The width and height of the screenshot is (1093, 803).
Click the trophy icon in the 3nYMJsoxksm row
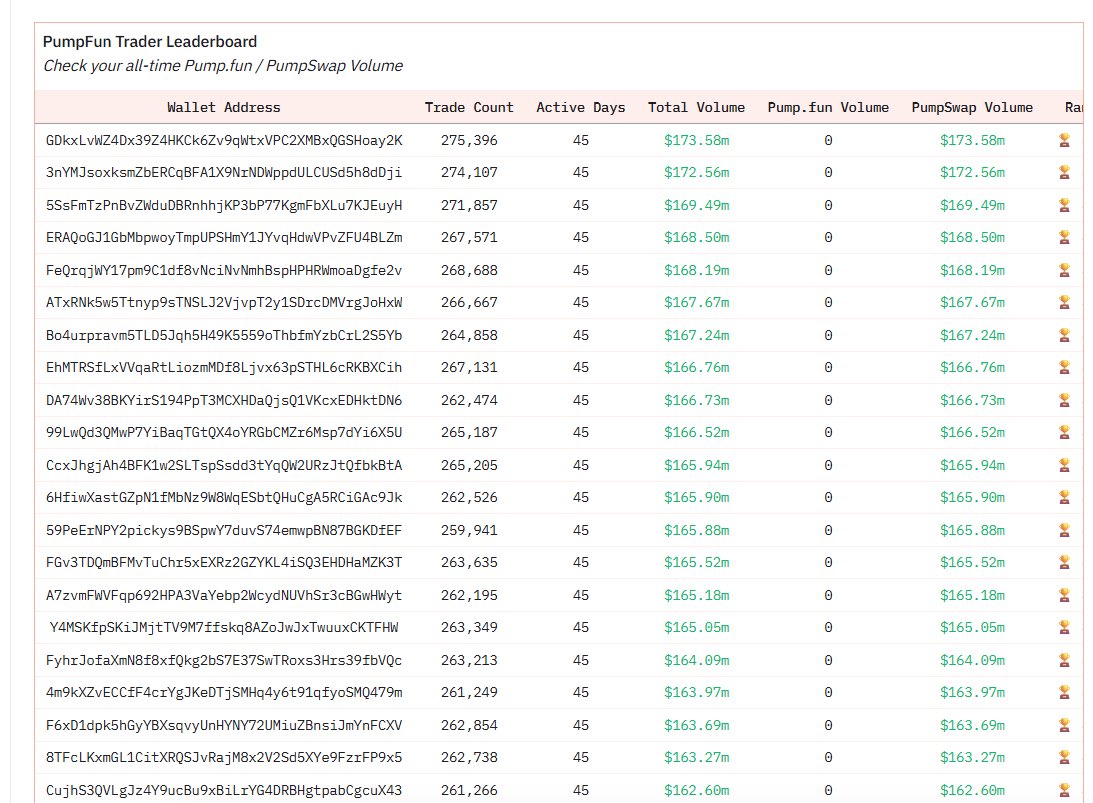coord(1064,172)
